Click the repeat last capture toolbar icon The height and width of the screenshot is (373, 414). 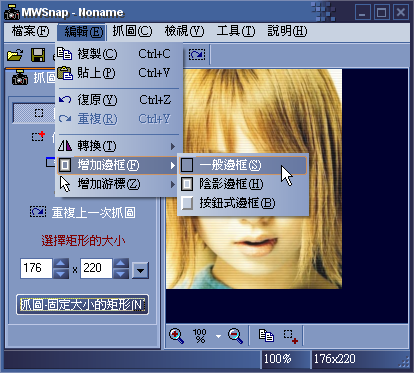(197, 54)
